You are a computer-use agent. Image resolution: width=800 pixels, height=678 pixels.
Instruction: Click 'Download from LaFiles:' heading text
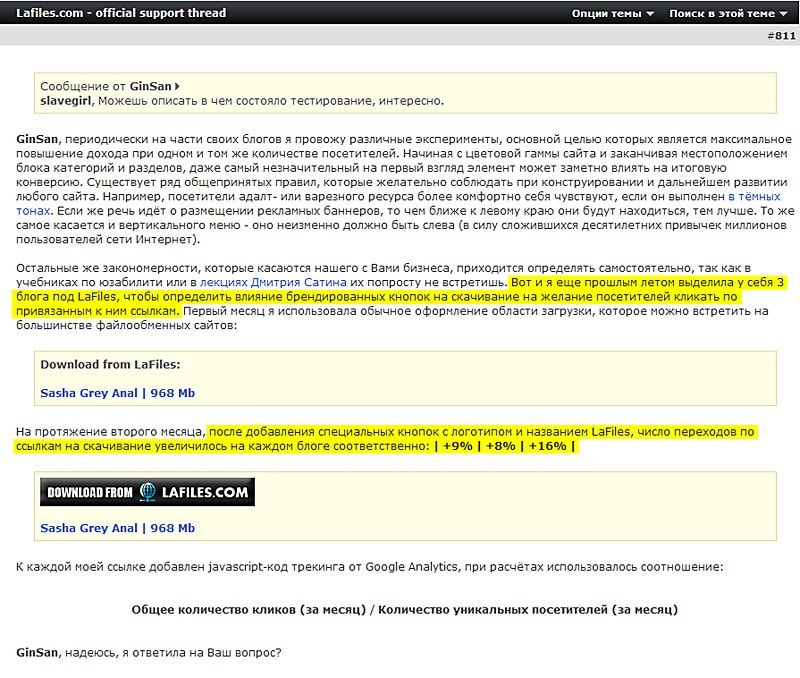coord(110,364)
